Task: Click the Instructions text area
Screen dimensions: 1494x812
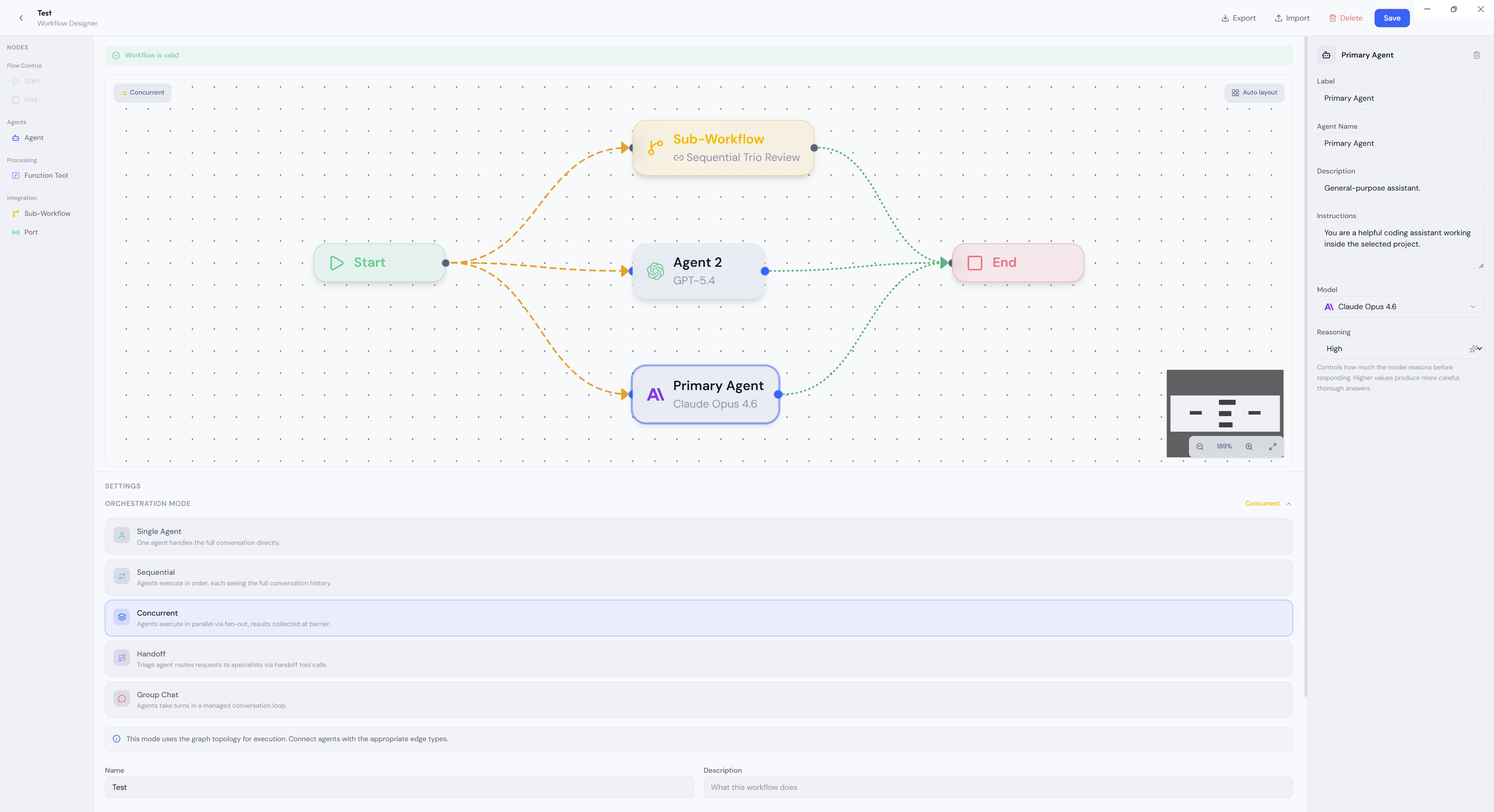Action: (x=1400, y=246)
